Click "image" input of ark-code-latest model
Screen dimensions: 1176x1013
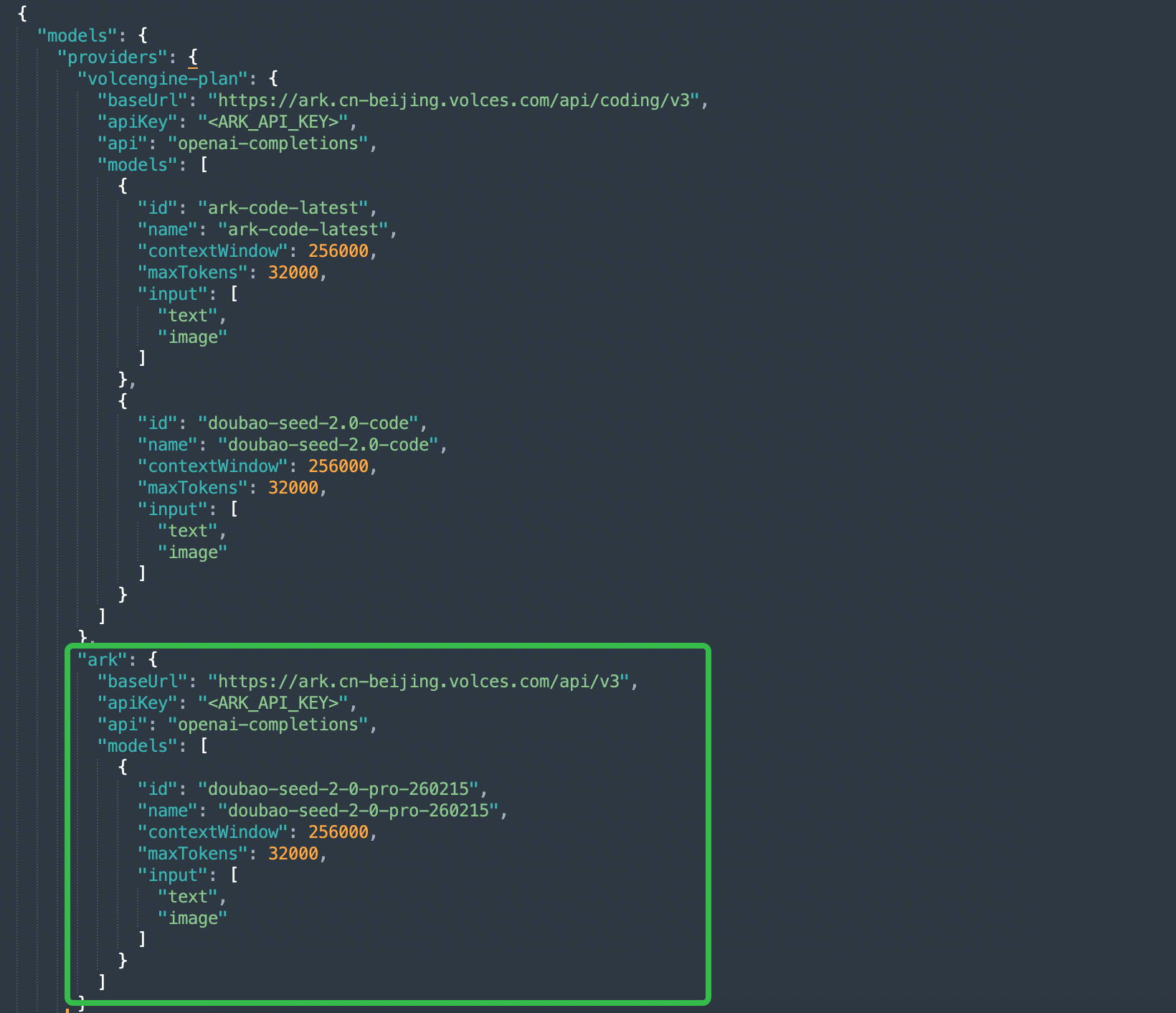192,337
